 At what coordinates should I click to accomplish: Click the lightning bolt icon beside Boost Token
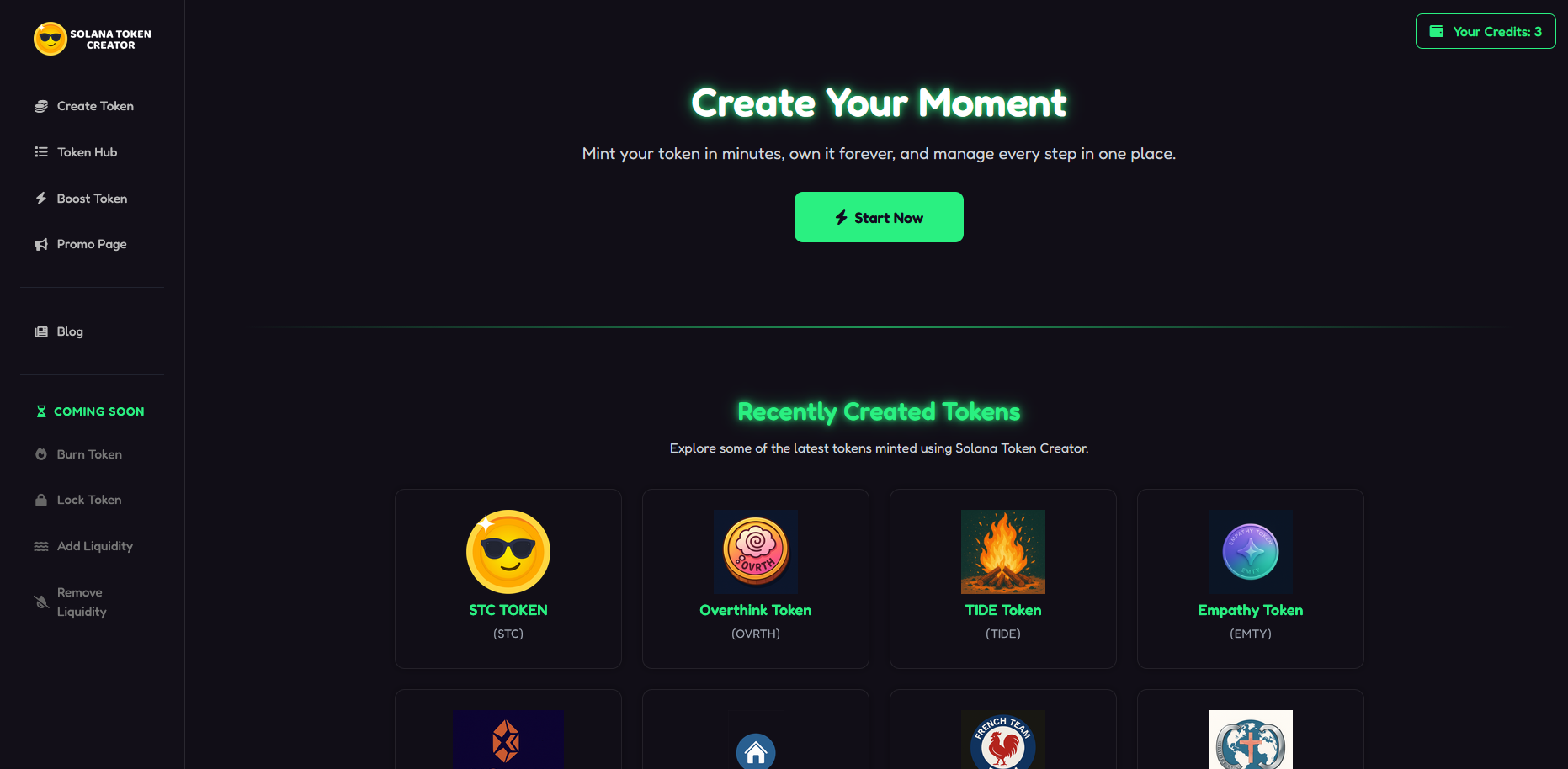[x=41, y=199]
